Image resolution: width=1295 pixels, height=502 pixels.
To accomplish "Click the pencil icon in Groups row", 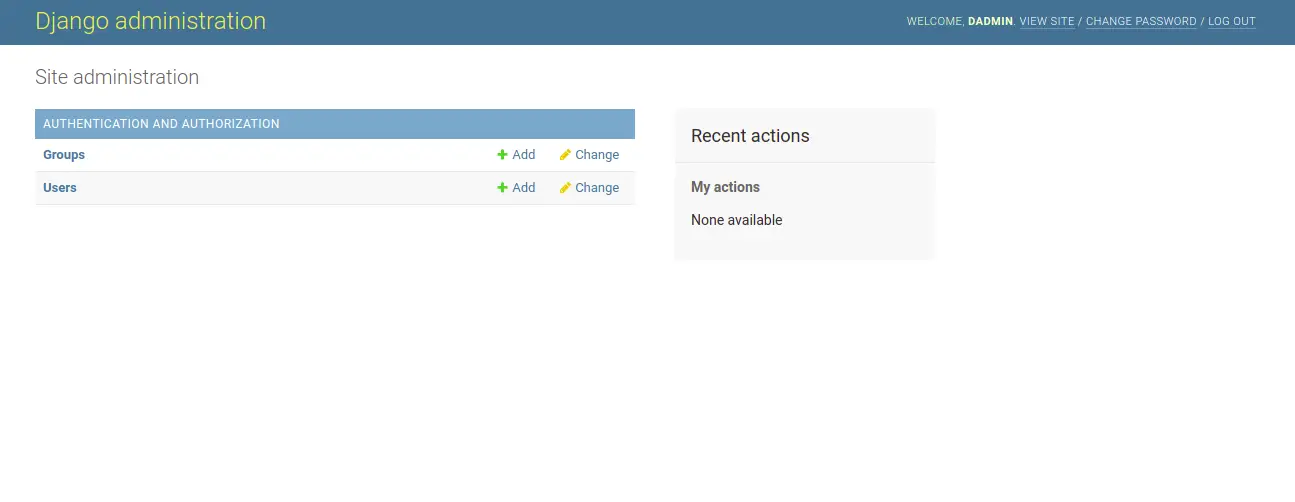I will pyautogui.click(x=565, y=155).
